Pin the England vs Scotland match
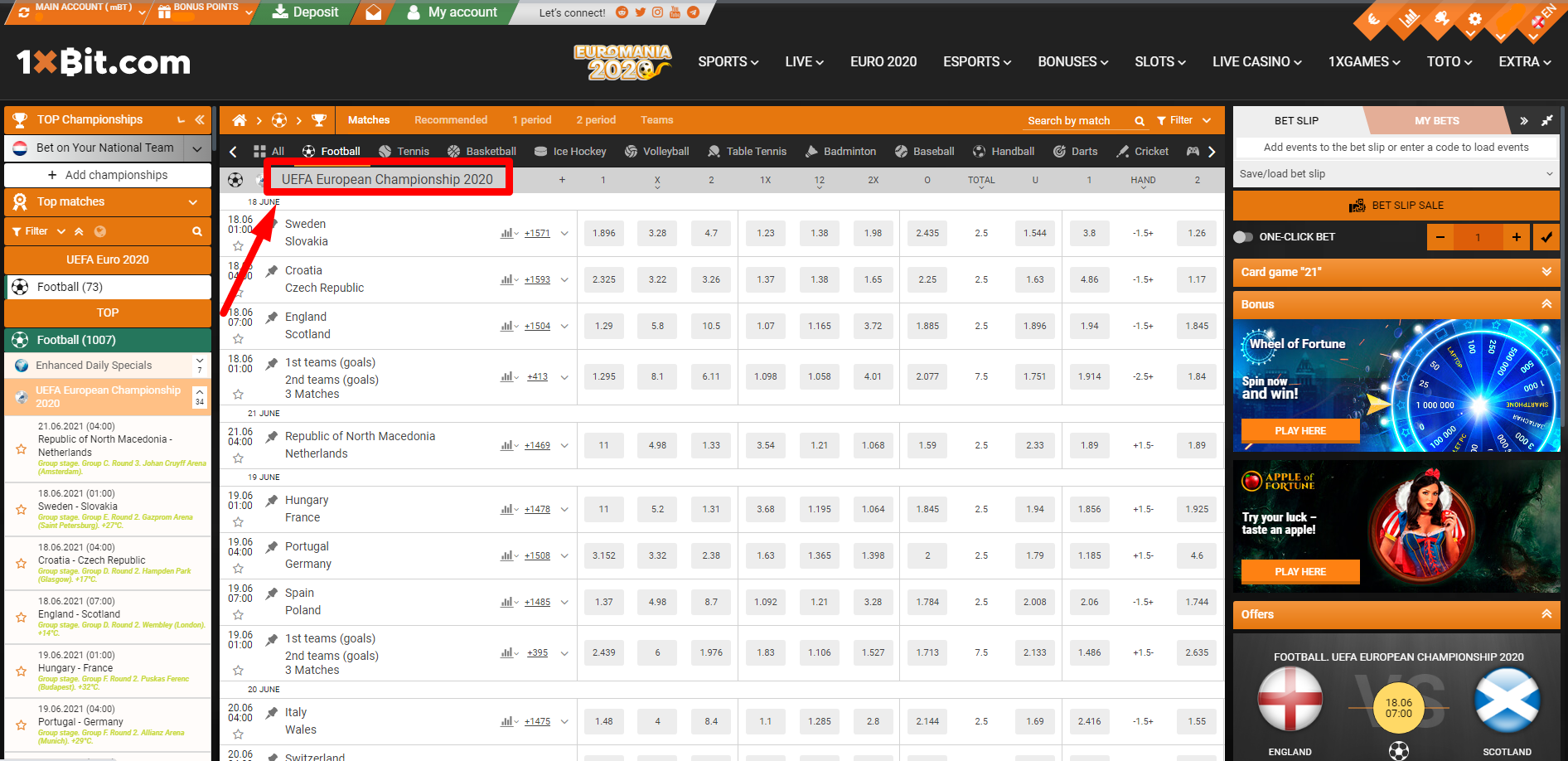The height and width of the screenshot is (761, 1568). click(271, 317)
